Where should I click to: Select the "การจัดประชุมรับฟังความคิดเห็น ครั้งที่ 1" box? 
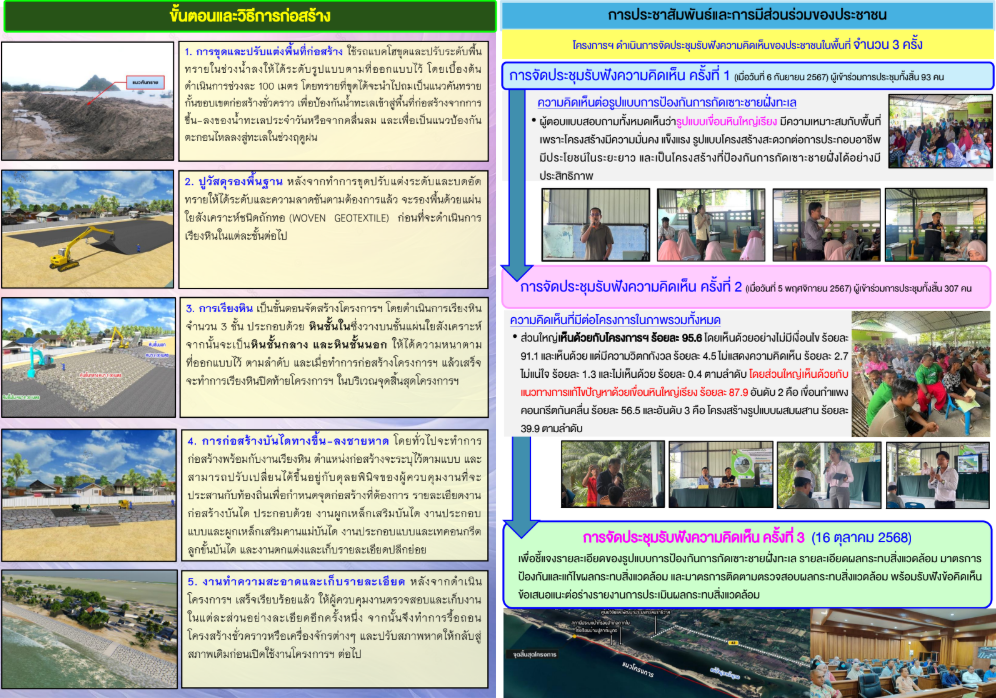click(747, 75)
